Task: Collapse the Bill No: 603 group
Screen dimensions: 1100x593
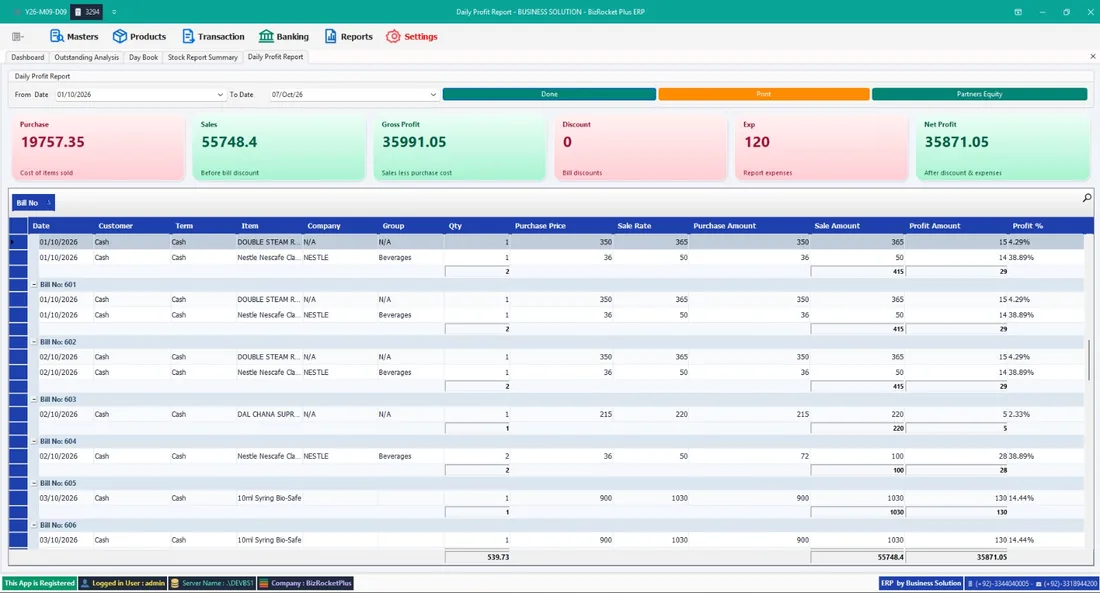Action: (34, 399)
